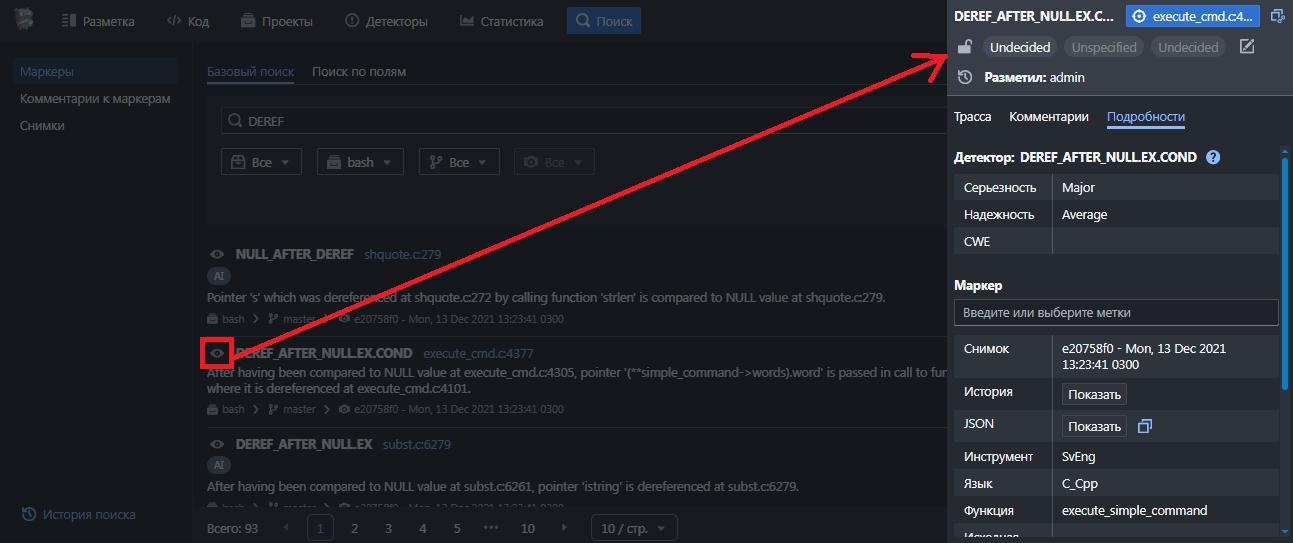Open the bash project dropdown filter
The height and width of the screenshot is (543, 1293).
[x=360, y=162]
